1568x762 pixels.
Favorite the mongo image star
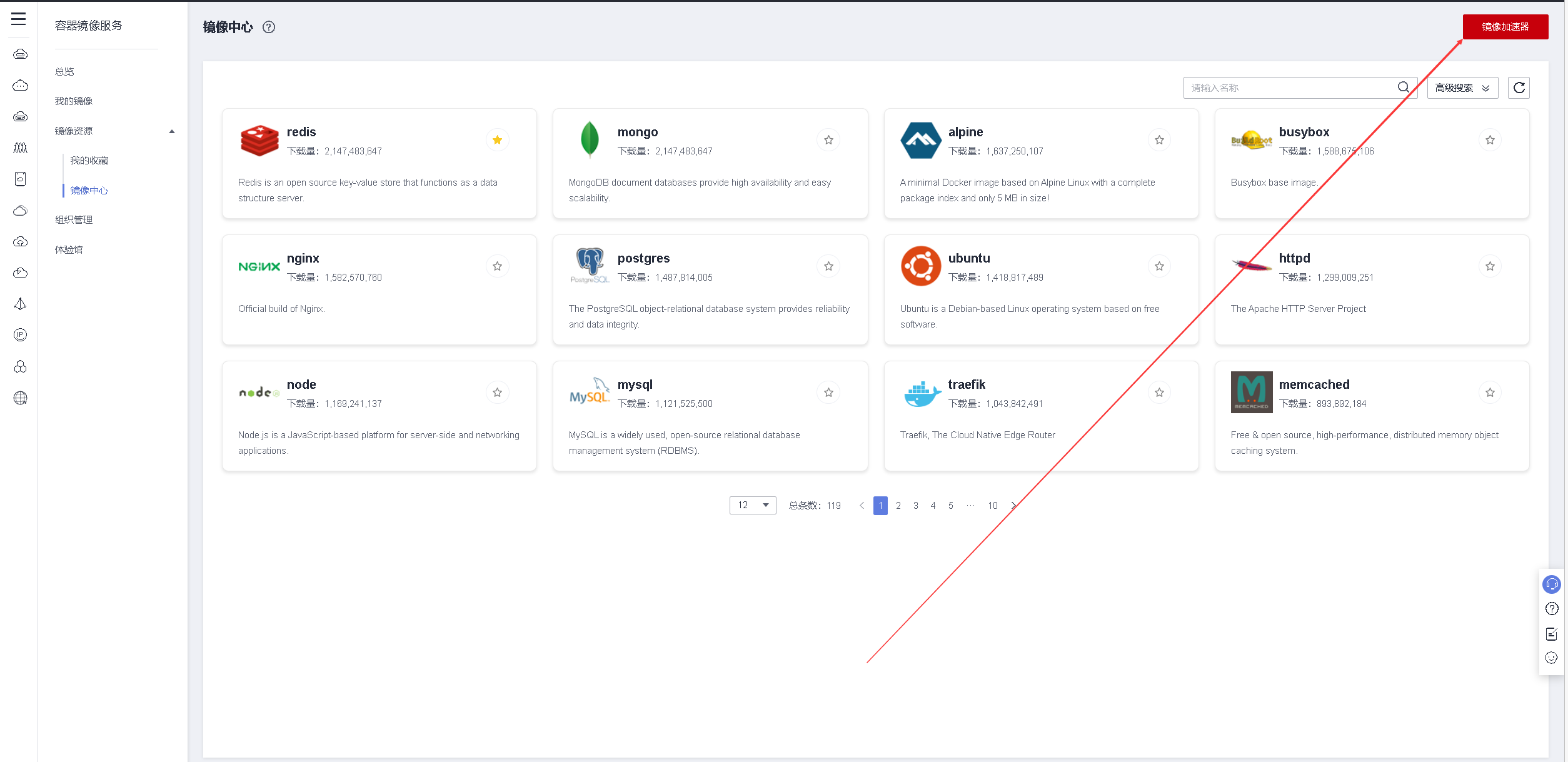click(828, 140)
